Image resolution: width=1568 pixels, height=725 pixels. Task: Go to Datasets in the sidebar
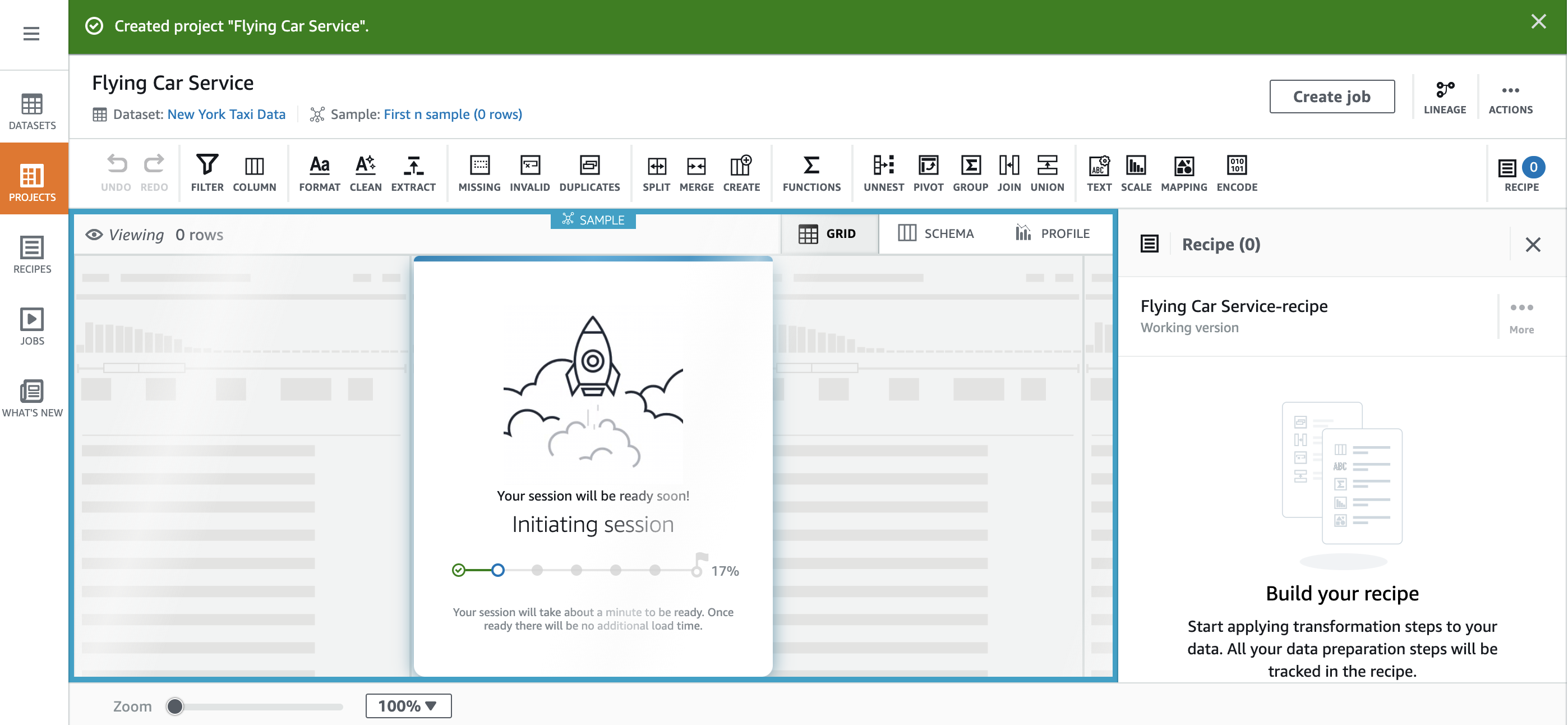click(33, 112)
